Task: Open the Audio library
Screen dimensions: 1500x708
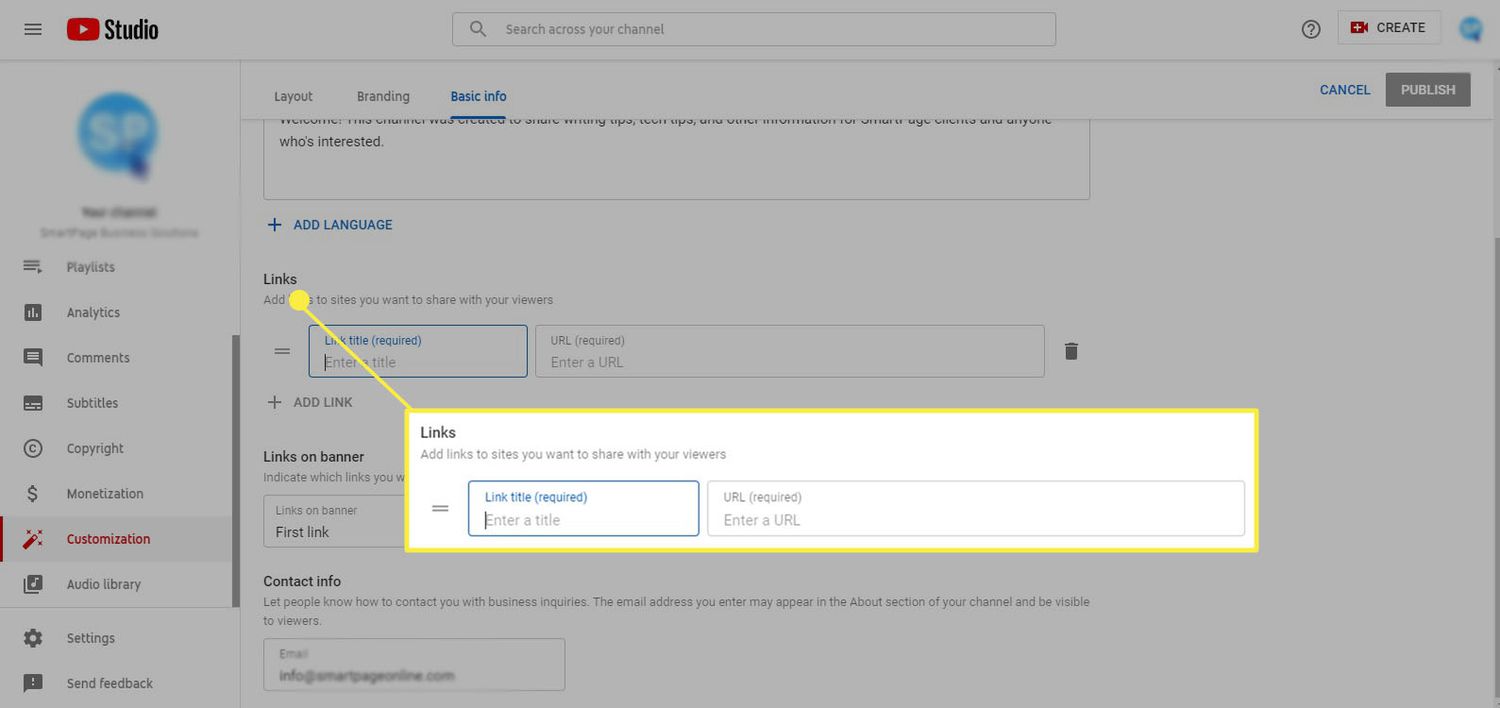Action: pos(104,584)
